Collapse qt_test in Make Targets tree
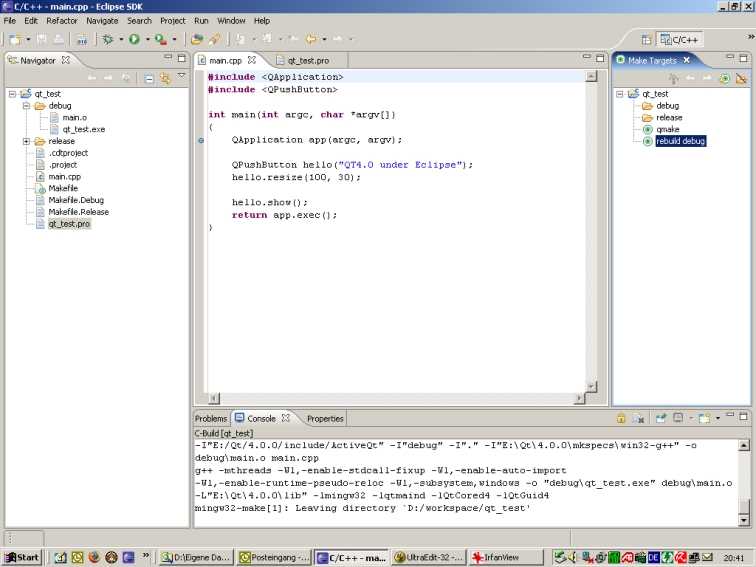Image resolution: width=756 pixels, height=567 pixels. (620, 94)
